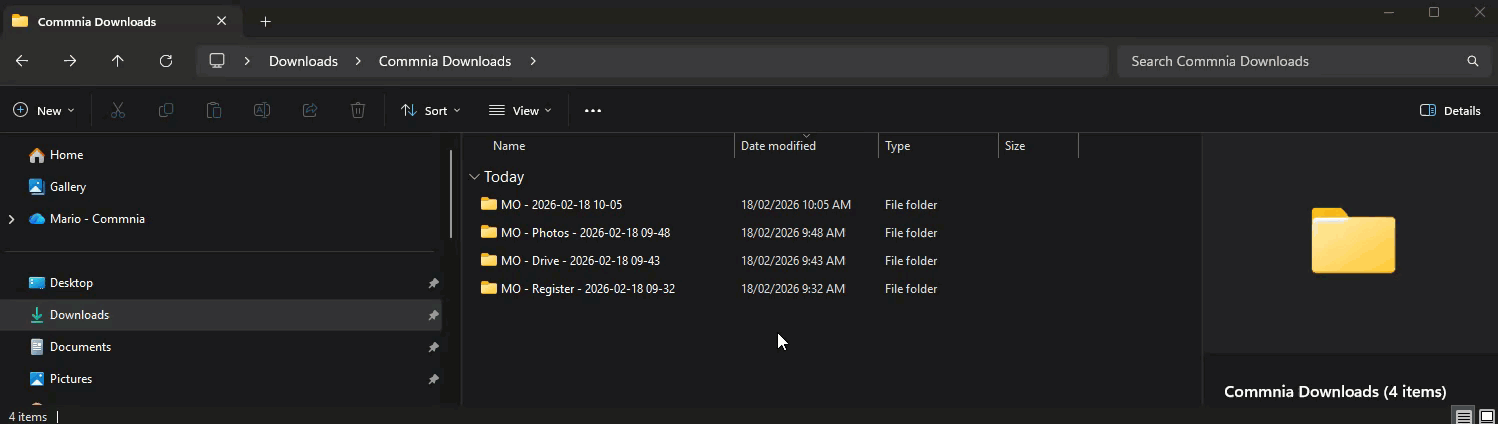Click the Cut scissors icon
The width and height of the screenshot is (1498, 424).
(x=118, y=111)
